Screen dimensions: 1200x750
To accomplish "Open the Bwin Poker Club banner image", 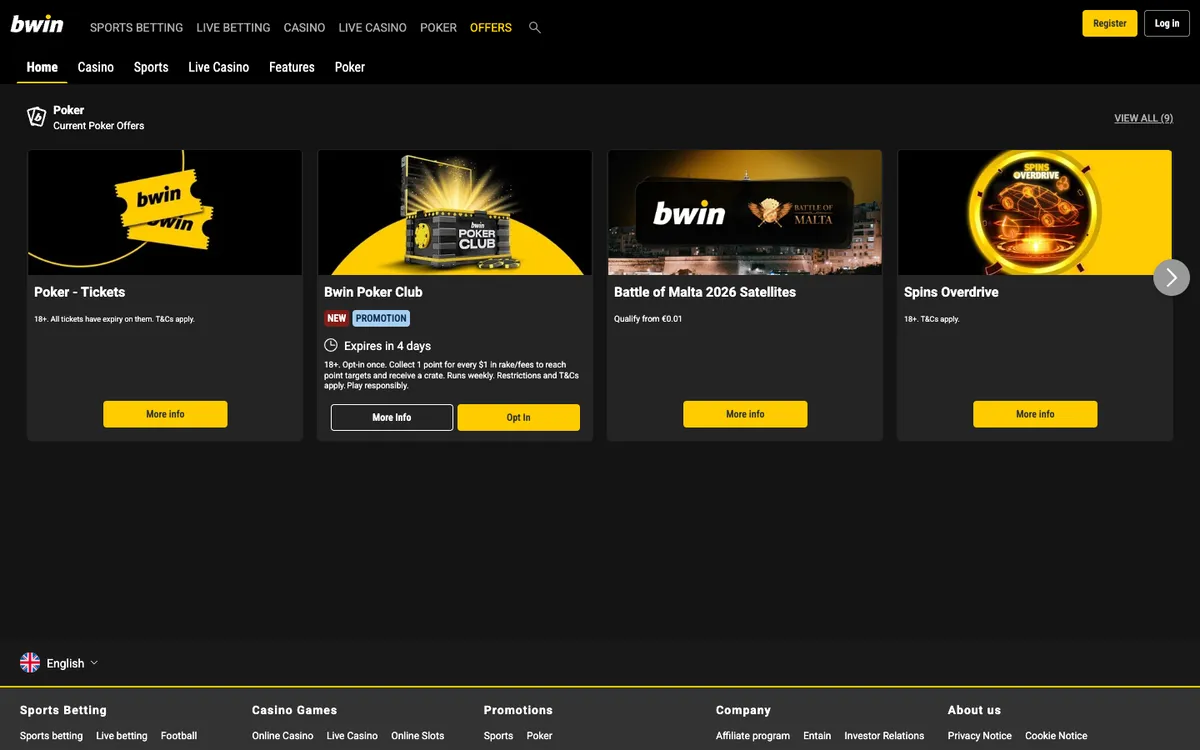I will click(x=455, y=212).
